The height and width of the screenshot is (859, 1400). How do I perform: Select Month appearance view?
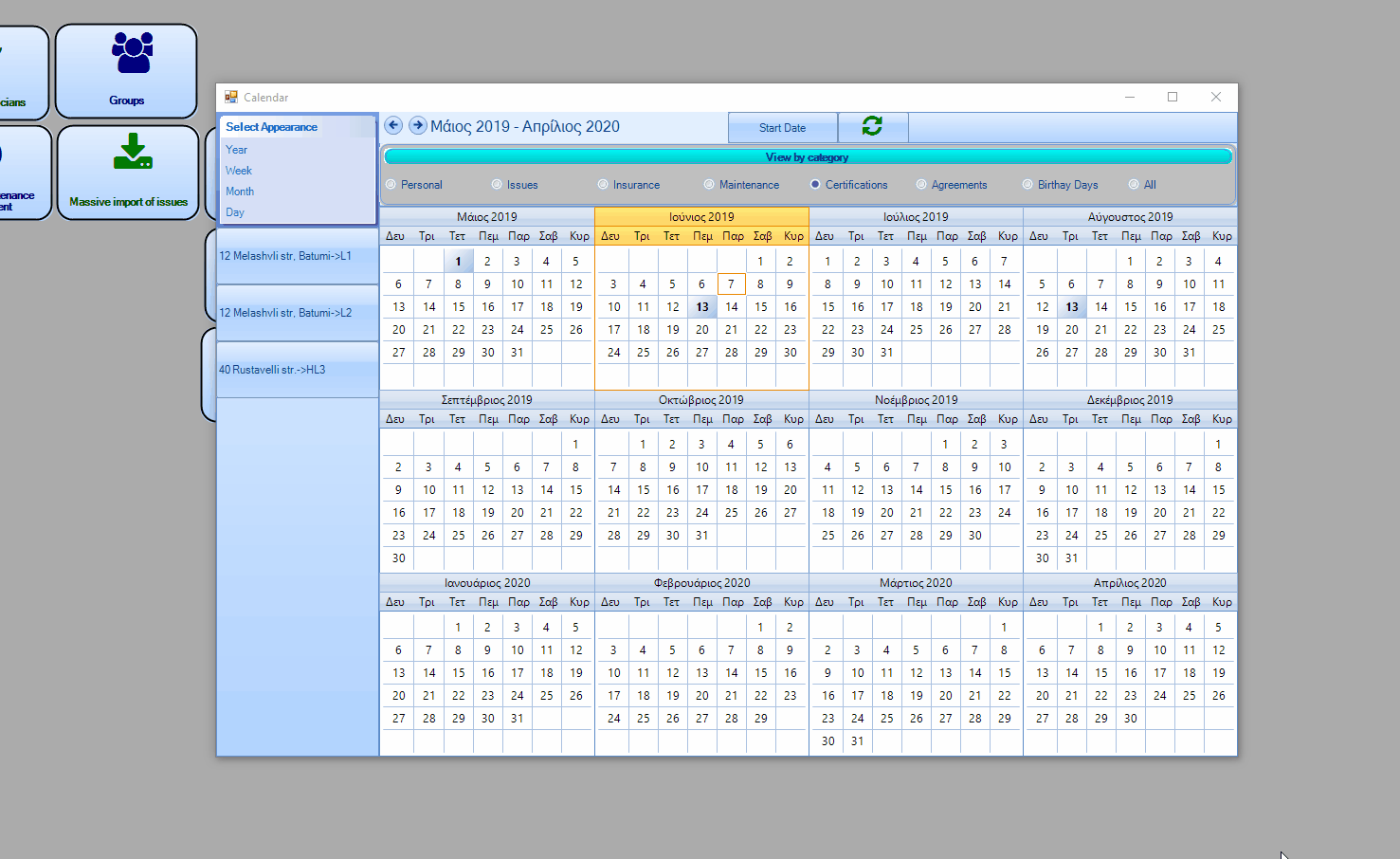tap(240, 192)
